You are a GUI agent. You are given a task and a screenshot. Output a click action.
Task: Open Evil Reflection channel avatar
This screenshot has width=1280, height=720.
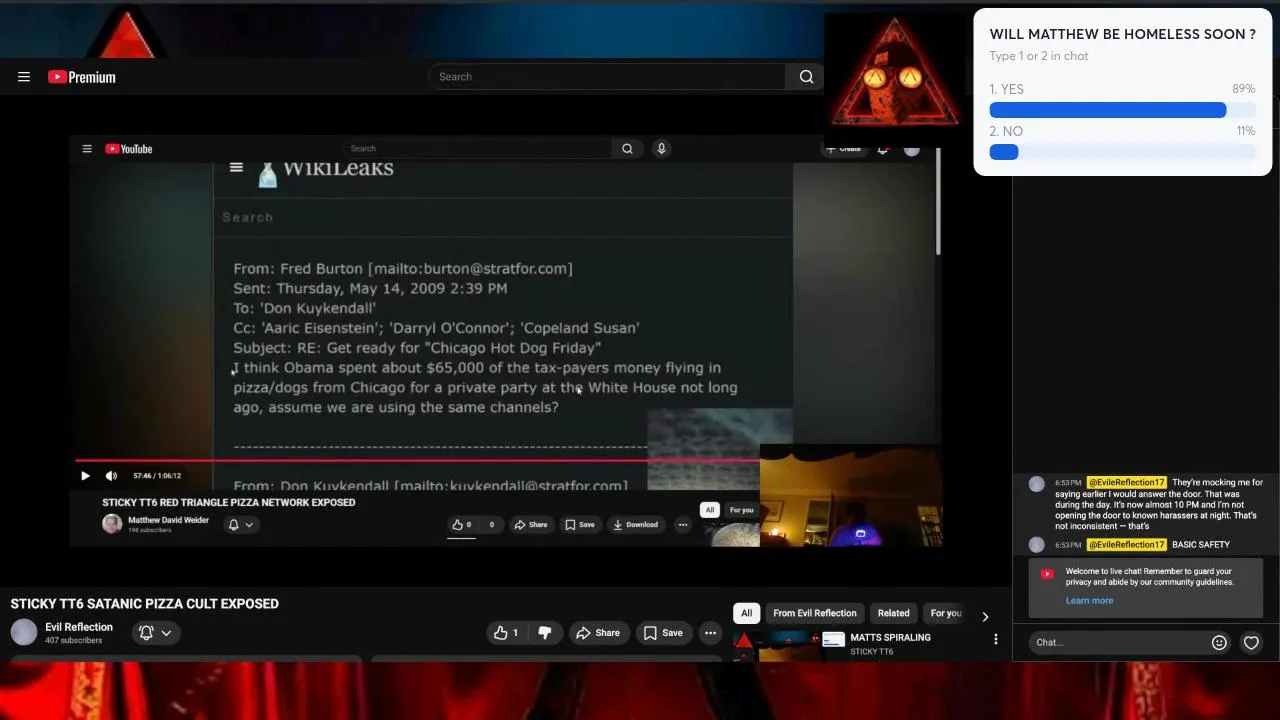(x=24, y=632)
